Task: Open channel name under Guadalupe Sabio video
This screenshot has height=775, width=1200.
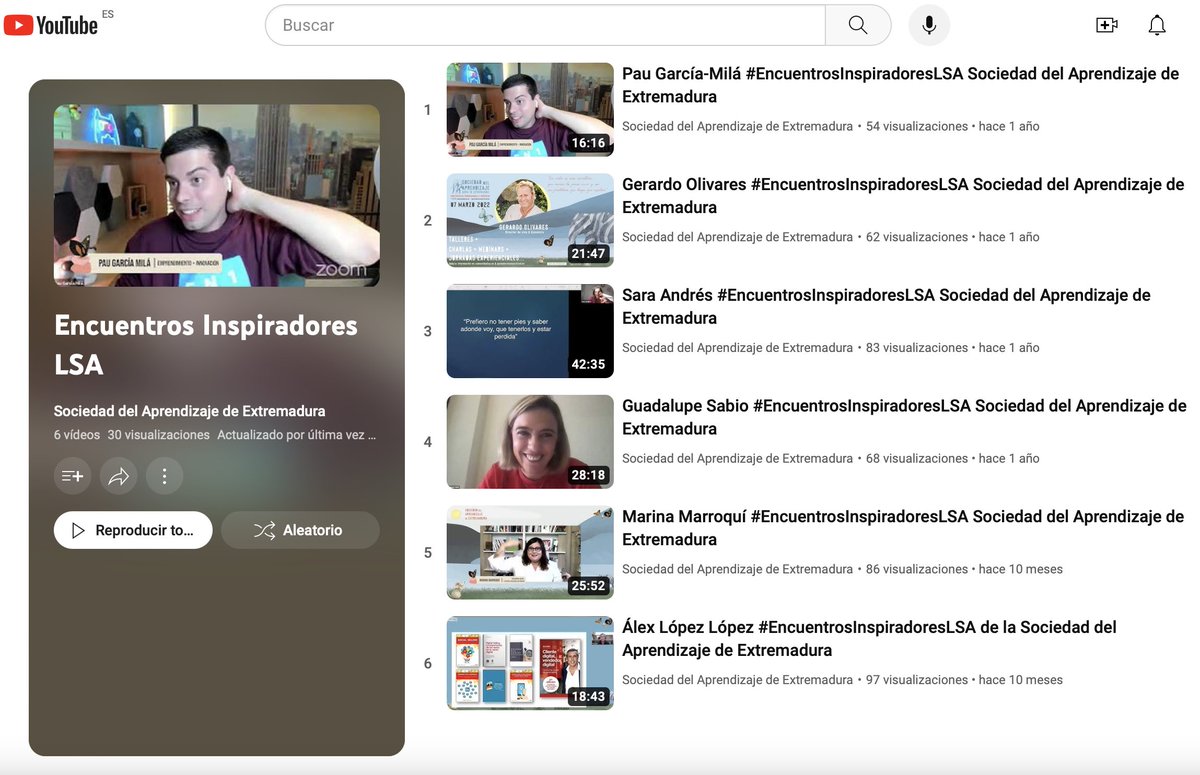Action: pos(737,458)
